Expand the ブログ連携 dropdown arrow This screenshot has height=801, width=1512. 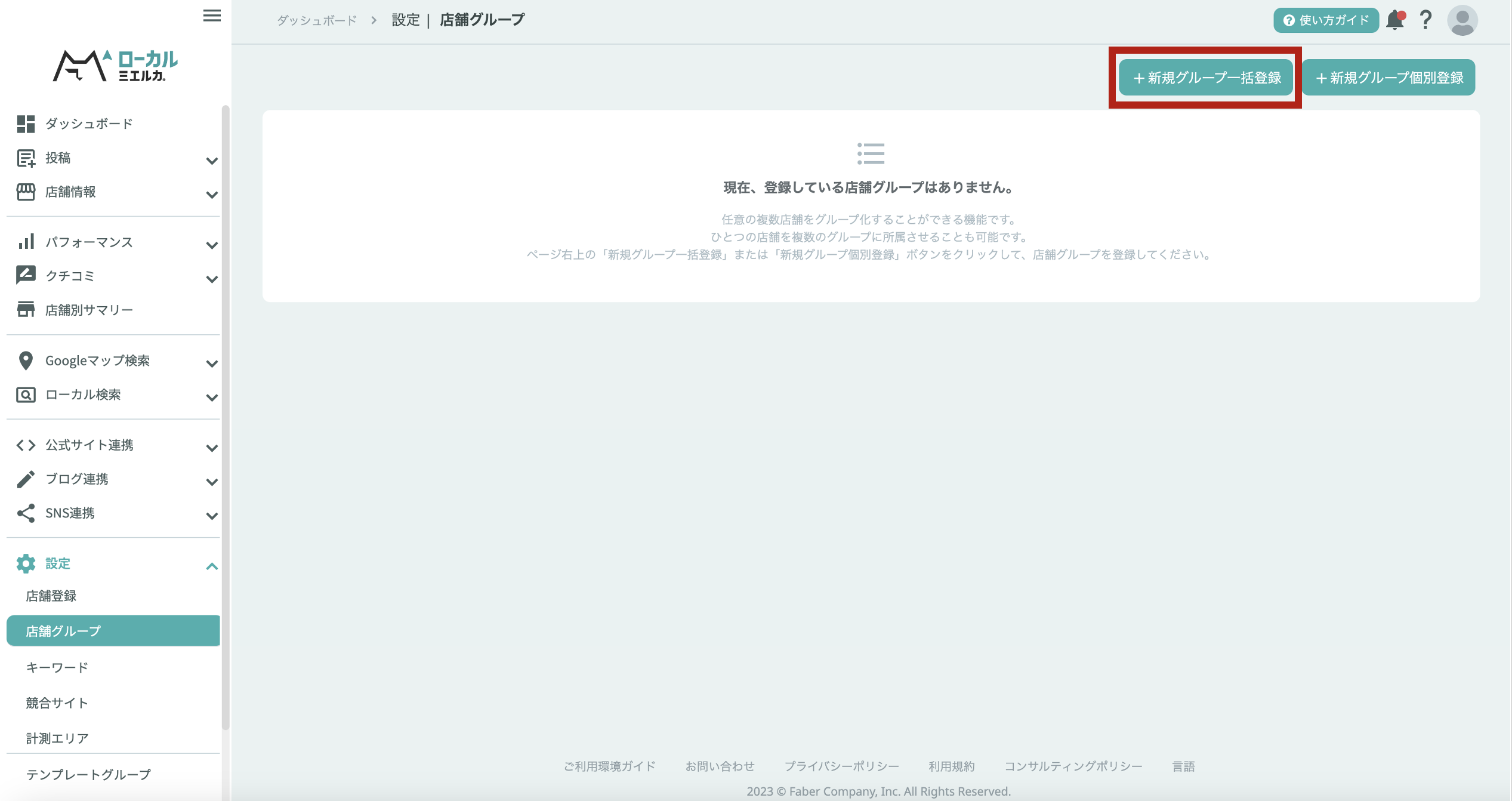click(x=211, y=482)
